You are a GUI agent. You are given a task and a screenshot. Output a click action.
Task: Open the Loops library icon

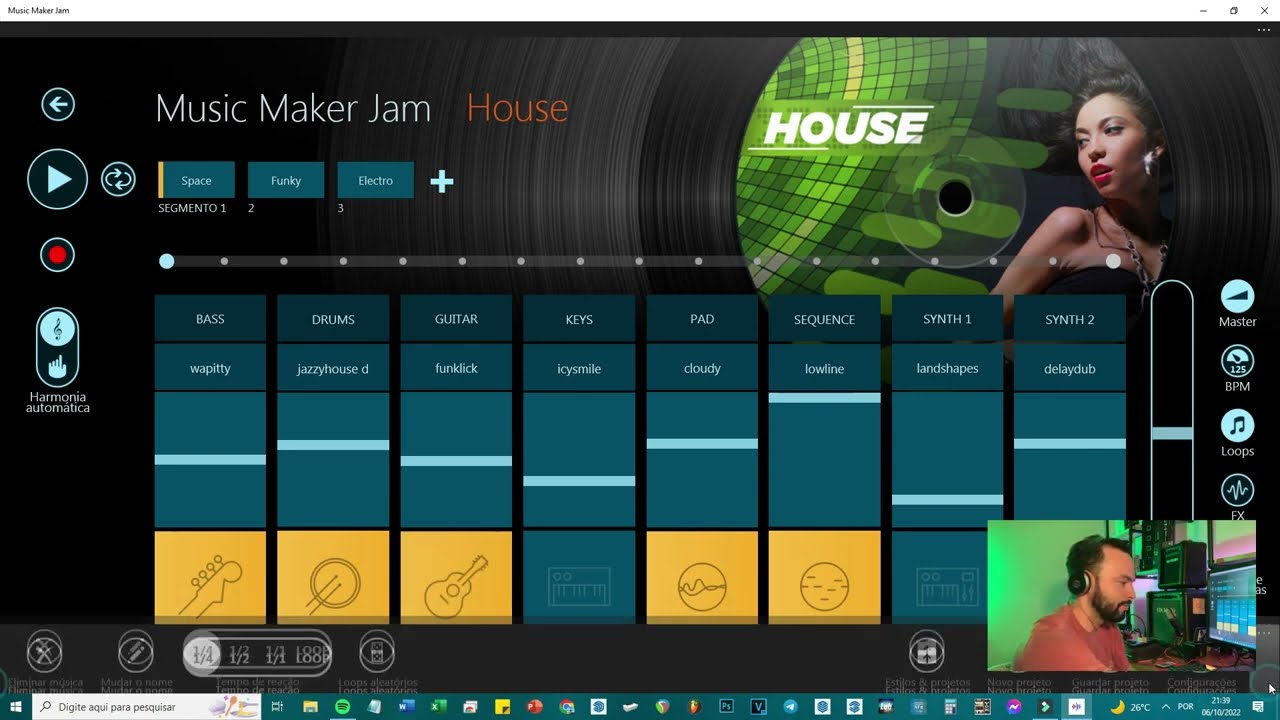[x=1237, y=426]
